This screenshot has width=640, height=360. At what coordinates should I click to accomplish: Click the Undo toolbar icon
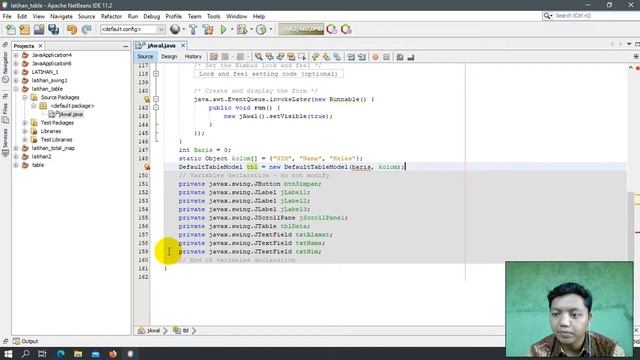(72, 29)
